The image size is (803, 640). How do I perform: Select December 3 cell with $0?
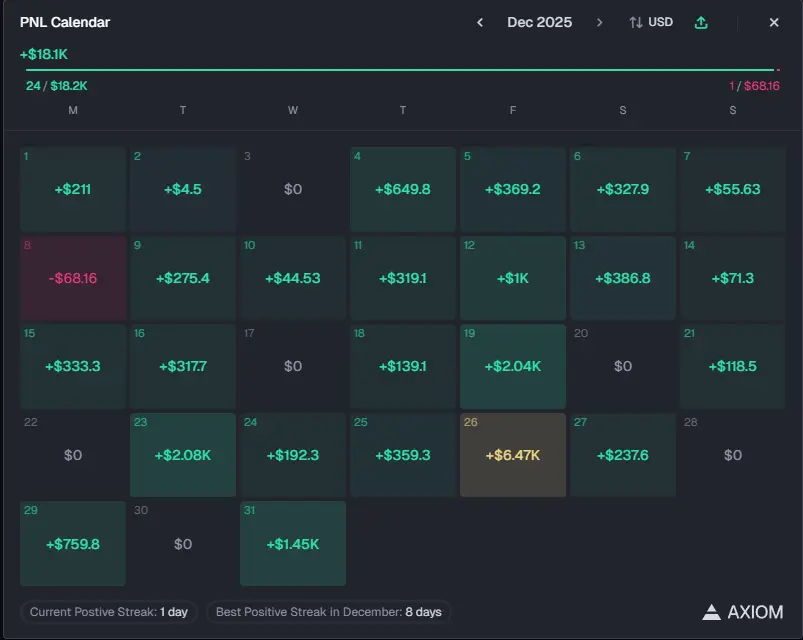coord(293,189)
